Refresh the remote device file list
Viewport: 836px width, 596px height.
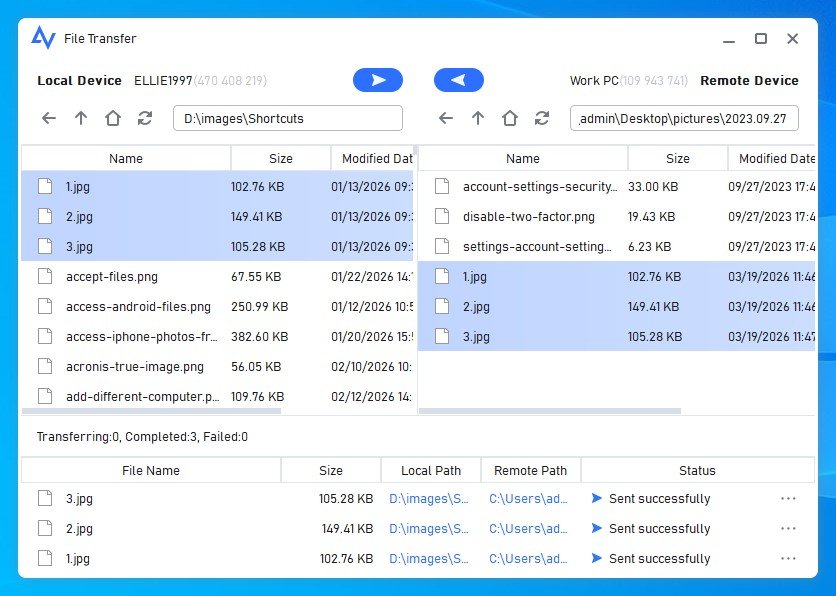pos(542,118)
